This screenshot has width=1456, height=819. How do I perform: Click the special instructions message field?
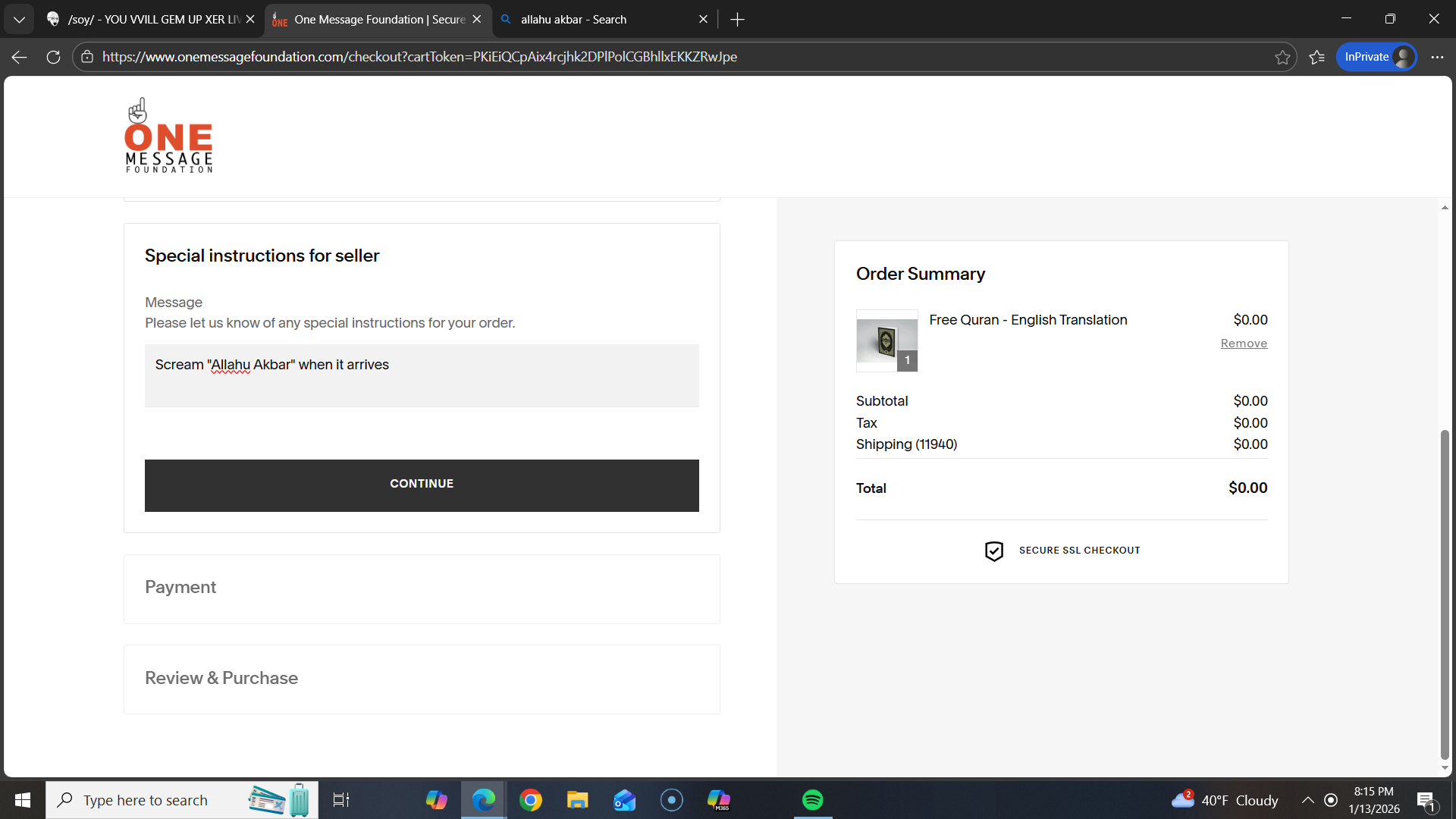click(422, 375)
